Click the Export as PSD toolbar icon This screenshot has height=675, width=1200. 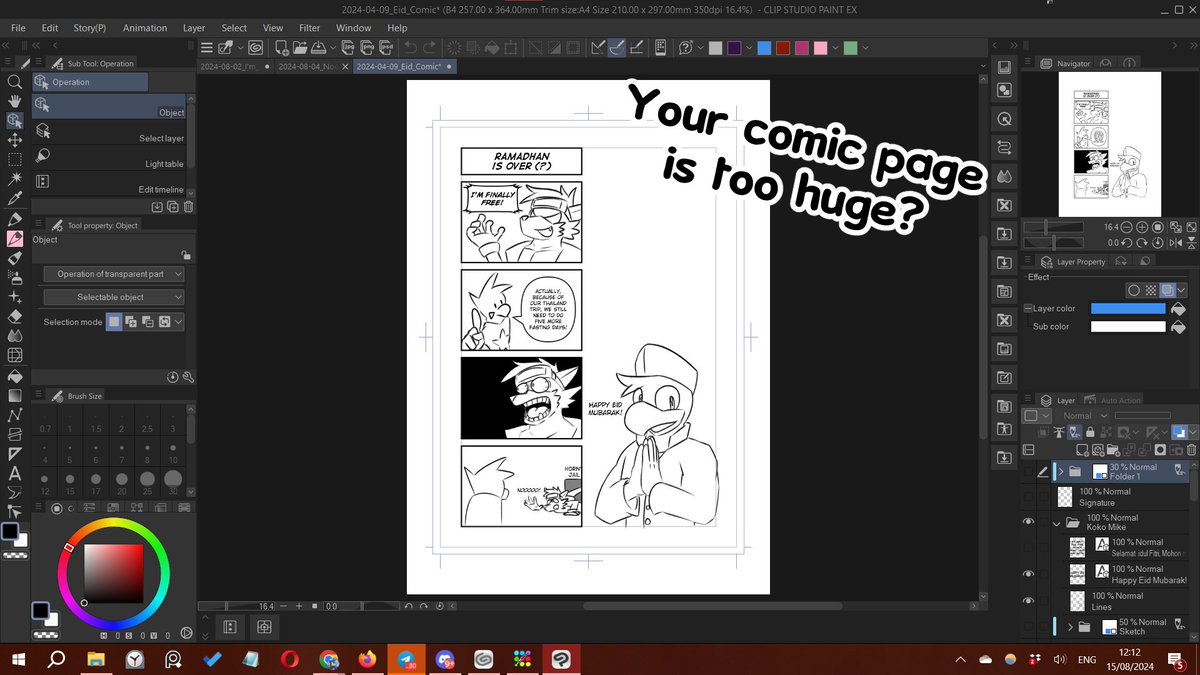[385, 47]
